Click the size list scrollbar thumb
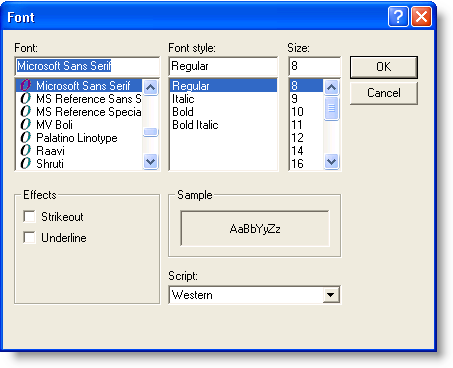The height and width of the screenshot is (368, 453). click(331, 108)
